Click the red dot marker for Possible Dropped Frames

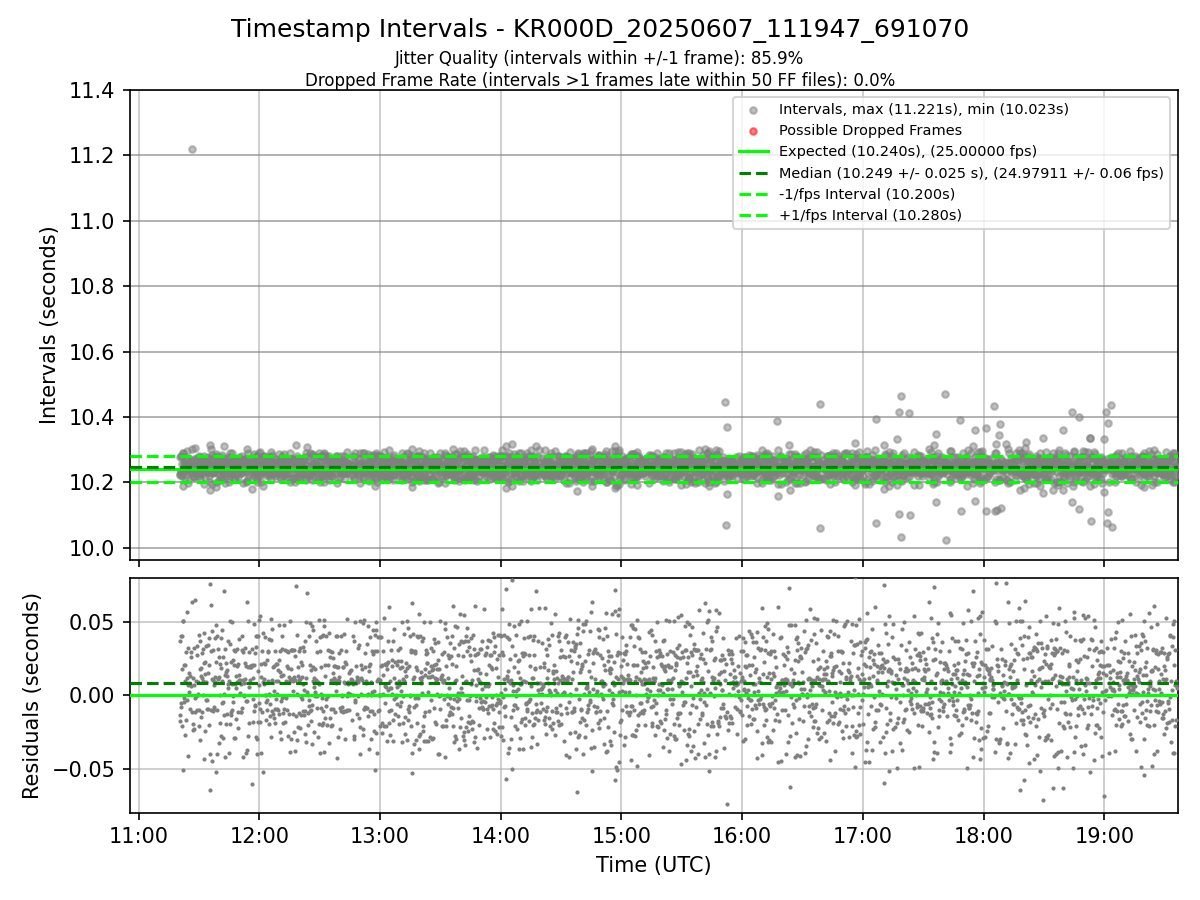754,131
